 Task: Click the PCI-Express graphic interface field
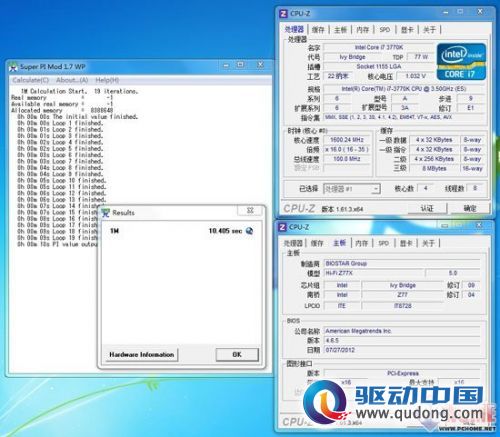coord(402,373)
